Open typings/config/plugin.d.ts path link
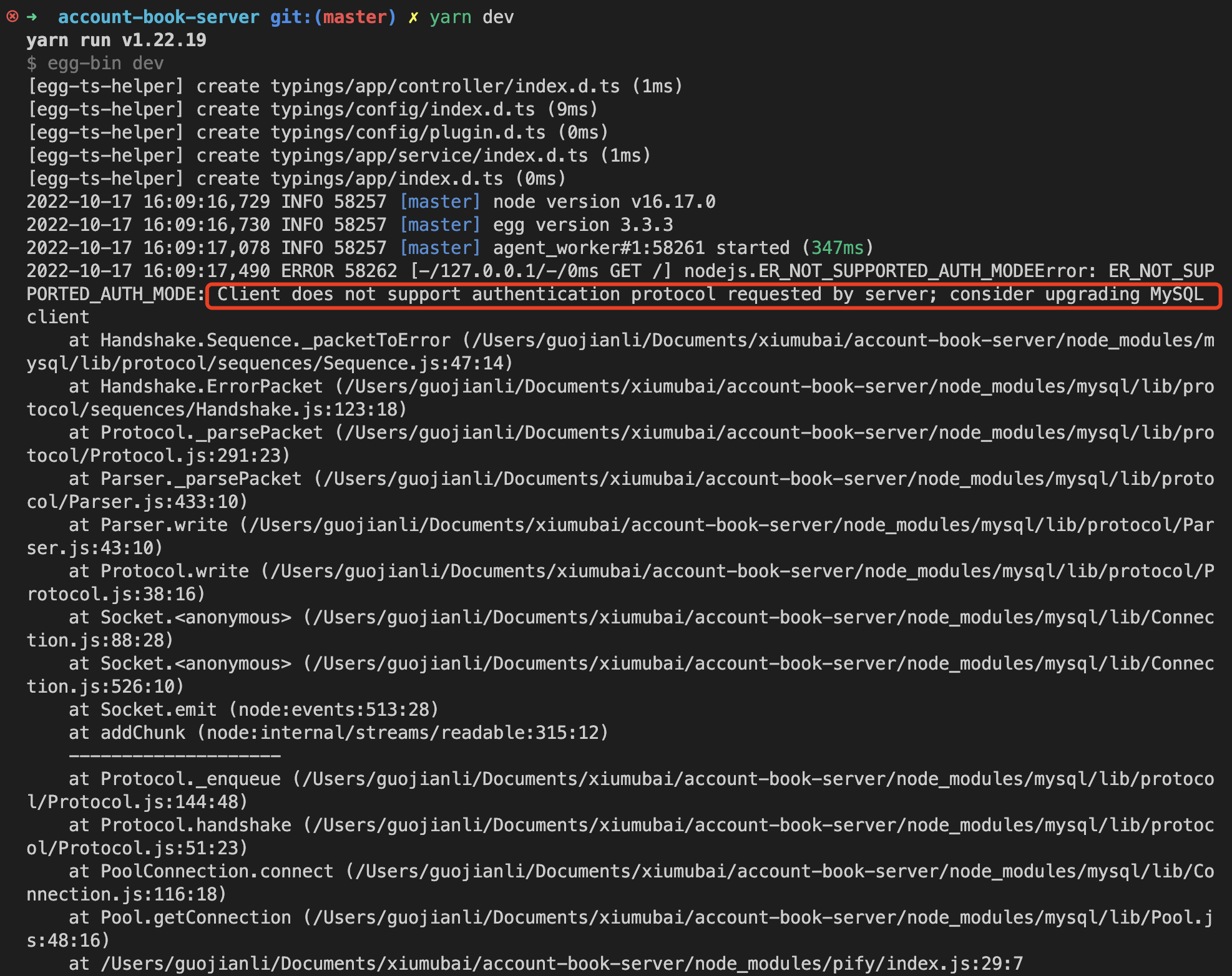Viewport: 1232px width, 976px height. (x=408, y=132)
